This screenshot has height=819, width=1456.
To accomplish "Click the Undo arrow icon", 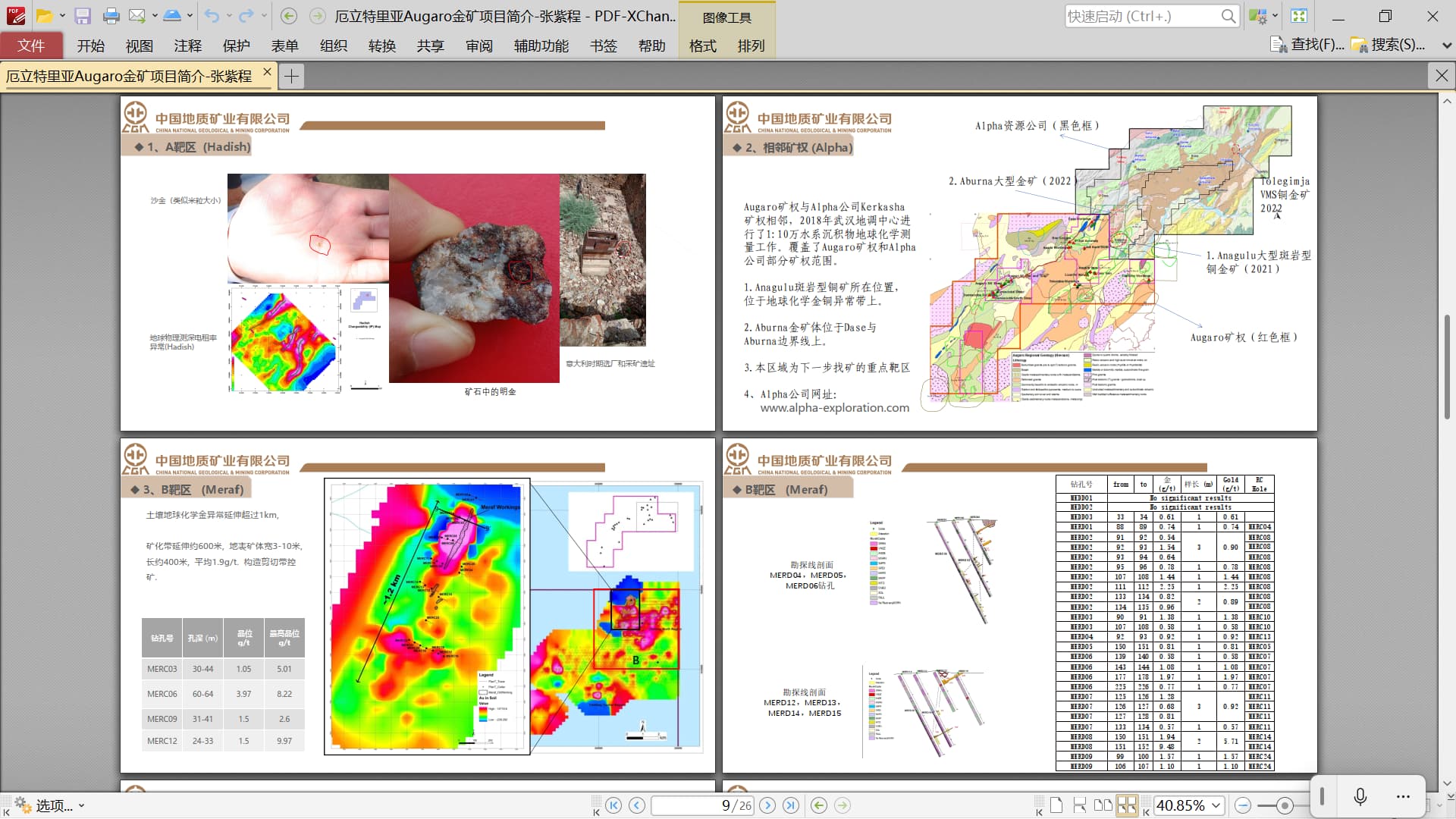I will [x=212, y=16].
